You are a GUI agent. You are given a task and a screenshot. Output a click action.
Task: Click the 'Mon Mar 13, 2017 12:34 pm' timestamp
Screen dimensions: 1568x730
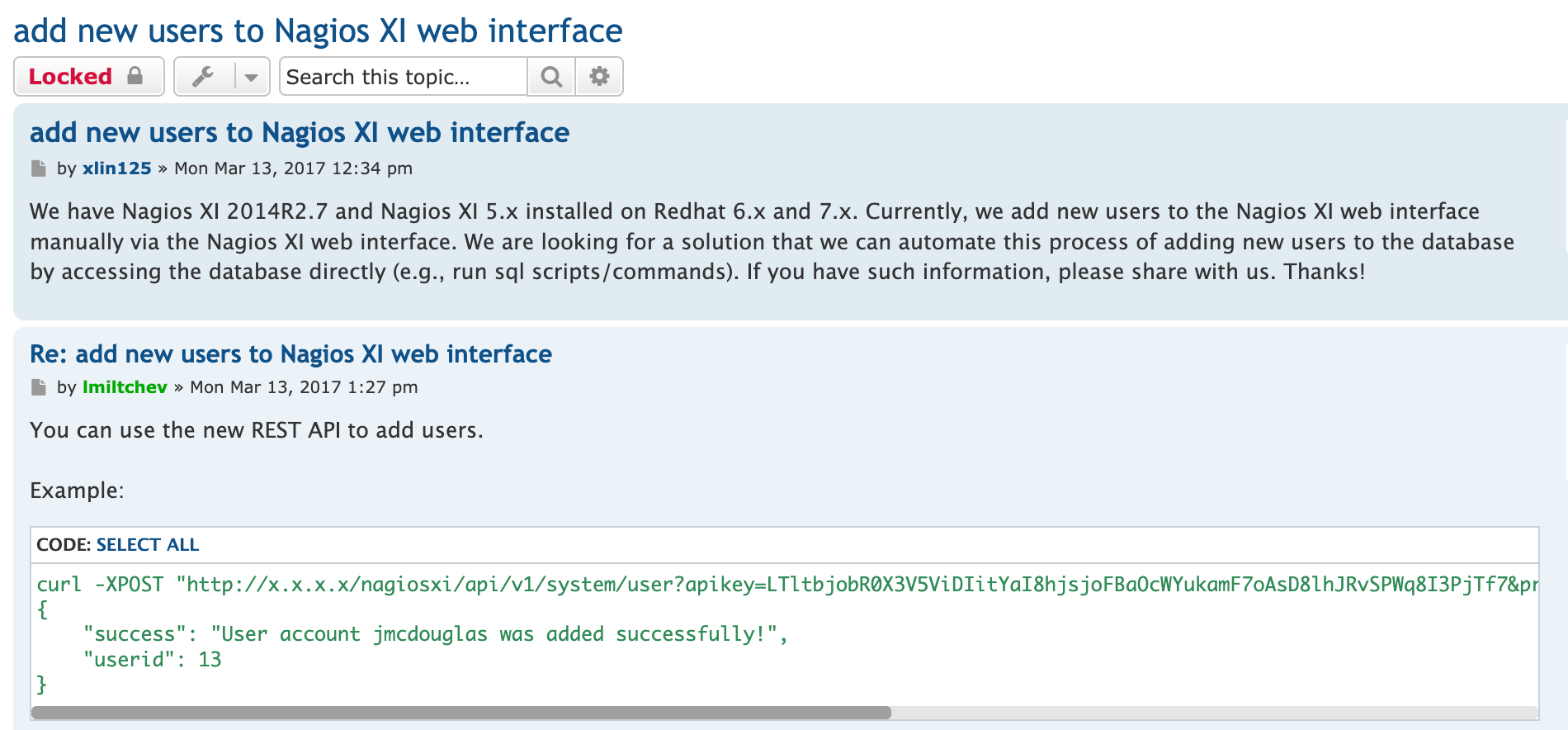point(293,168)
